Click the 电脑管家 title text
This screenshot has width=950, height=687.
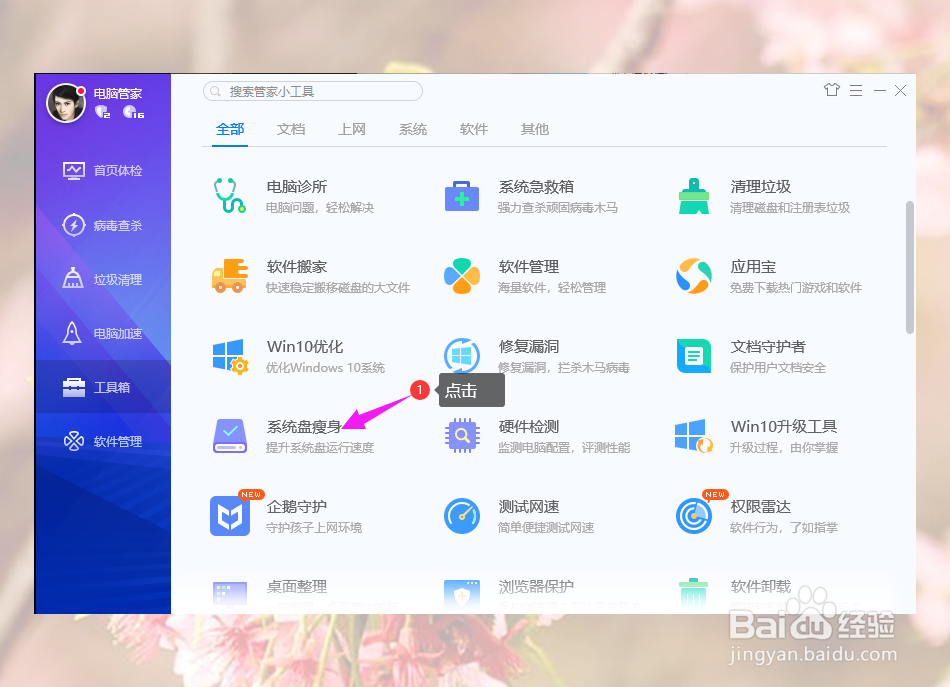(118, 93)
